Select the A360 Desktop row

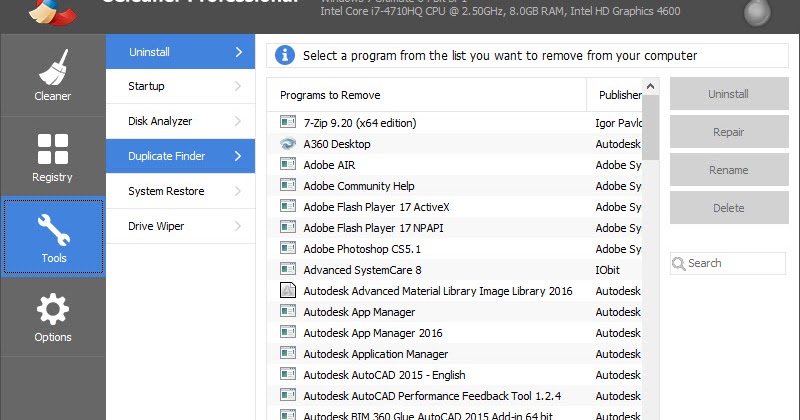pyautogui.click(x=454, y=144)
